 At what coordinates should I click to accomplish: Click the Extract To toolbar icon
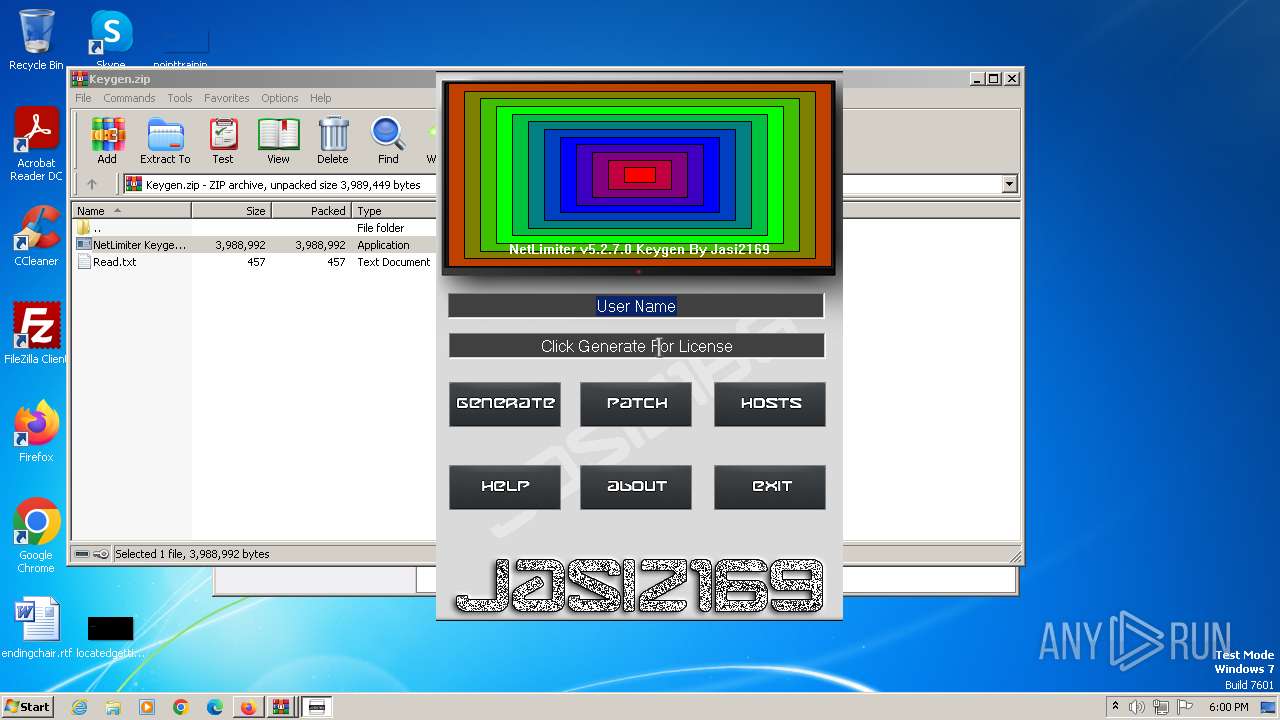tap(165, 140)
